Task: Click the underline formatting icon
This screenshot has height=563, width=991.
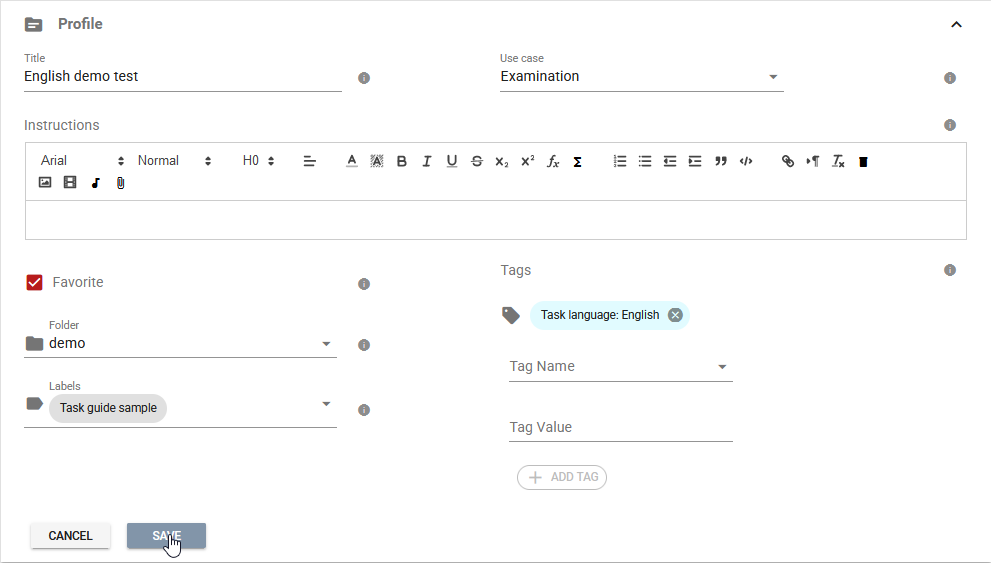Action: [451, 161]
